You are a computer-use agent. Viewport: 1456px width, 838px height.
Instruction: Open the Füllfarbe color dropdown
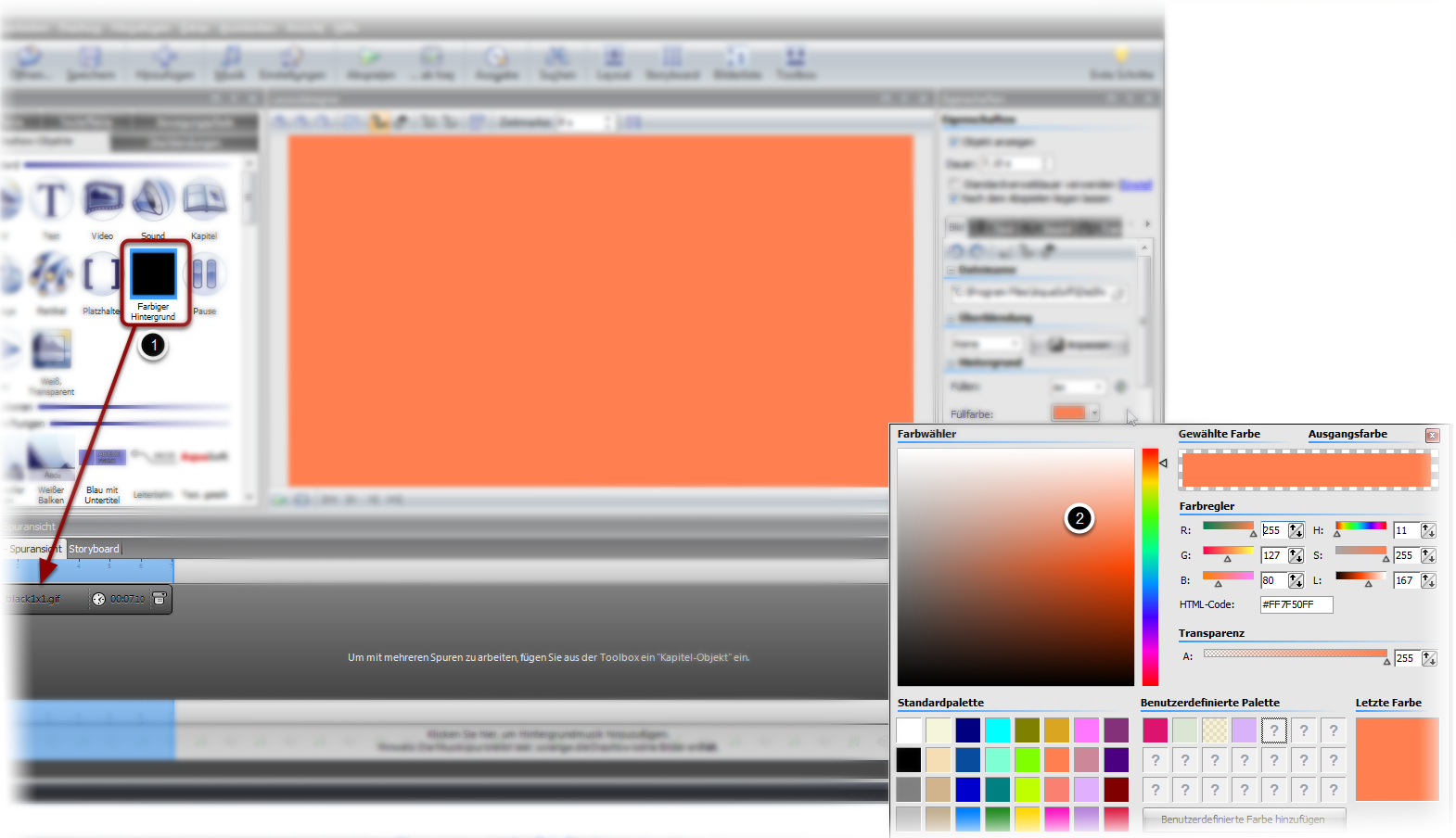click(x=1095, y=413)
